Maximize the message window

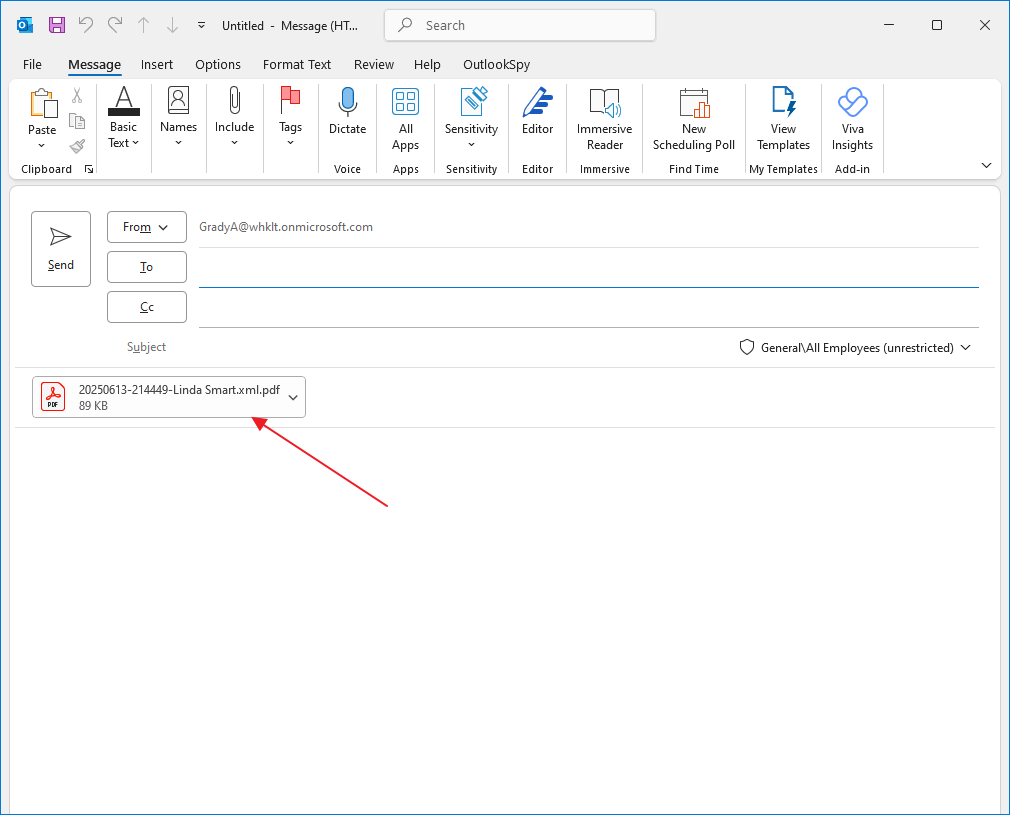[x=937, y=25]
